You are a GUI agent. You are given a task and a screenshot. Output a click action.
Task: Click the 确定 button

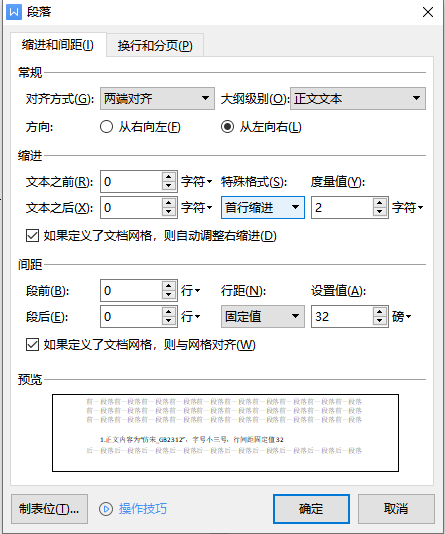tap(311, 509)
